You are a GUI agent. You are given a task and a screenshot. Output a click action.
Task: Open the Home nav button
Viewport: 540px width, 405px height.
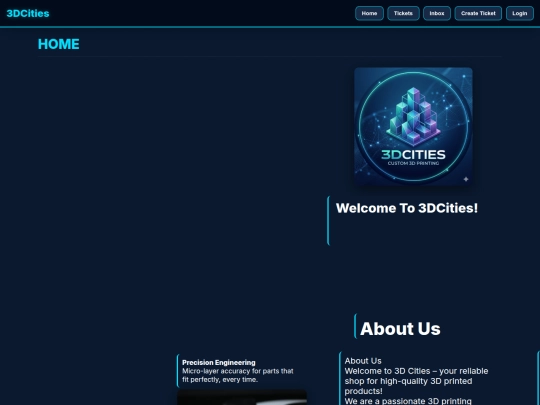(369, 13)
